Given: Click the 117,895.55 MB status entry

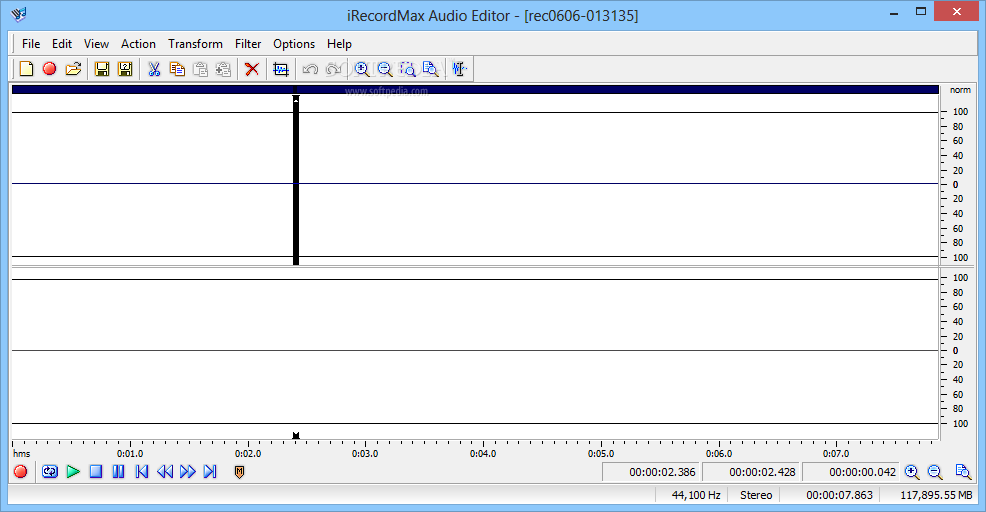Looking at the screenshot, I should (936, 495).
